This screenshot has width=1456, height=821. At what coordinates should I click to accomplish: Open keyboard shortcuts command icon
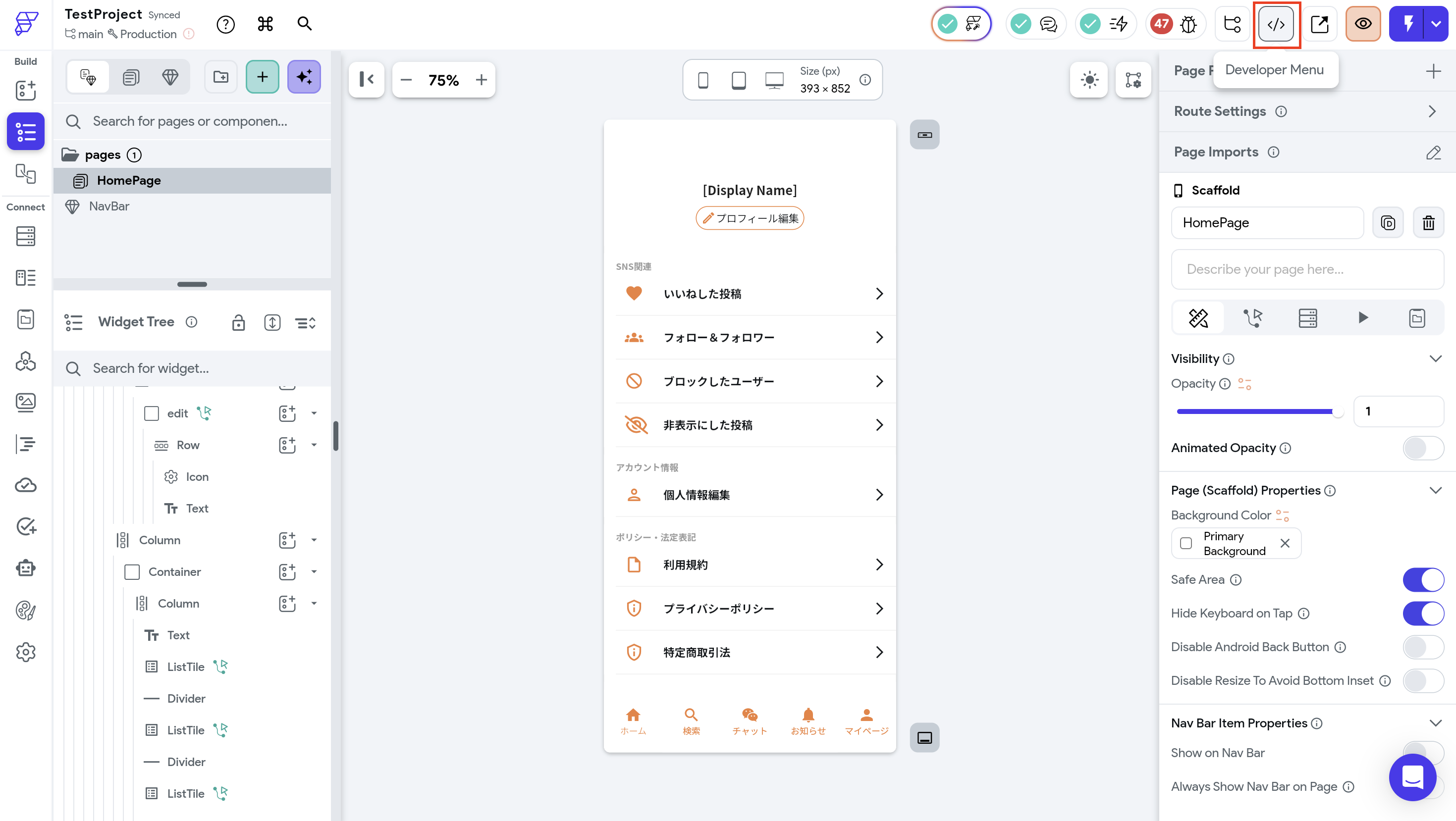265,24
